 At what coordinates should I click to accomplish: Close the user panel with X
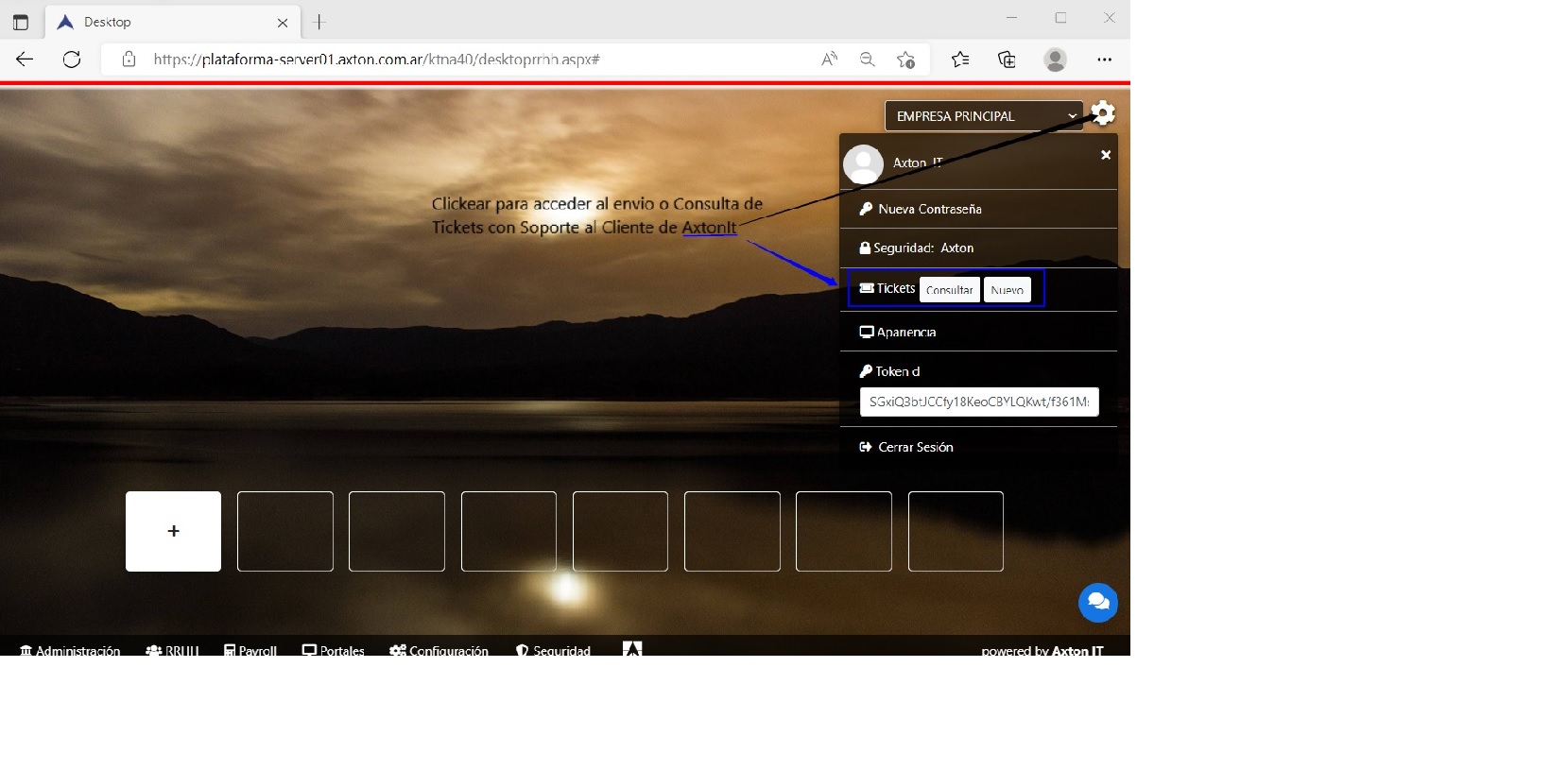pyautogui.click(x=1105, y=155)
